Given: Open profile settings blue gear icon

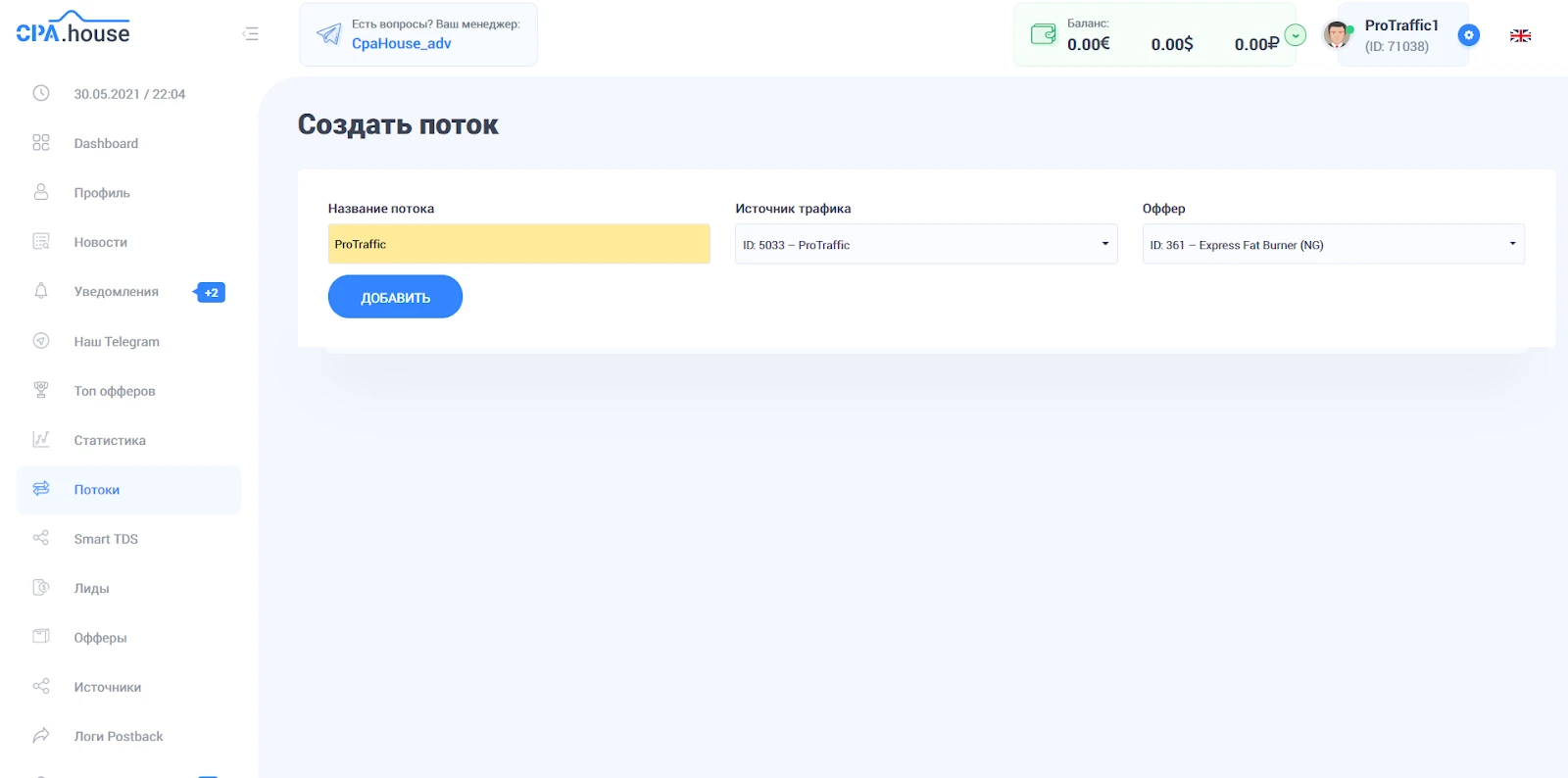Looking at the screenshot, I should 1468,35.
